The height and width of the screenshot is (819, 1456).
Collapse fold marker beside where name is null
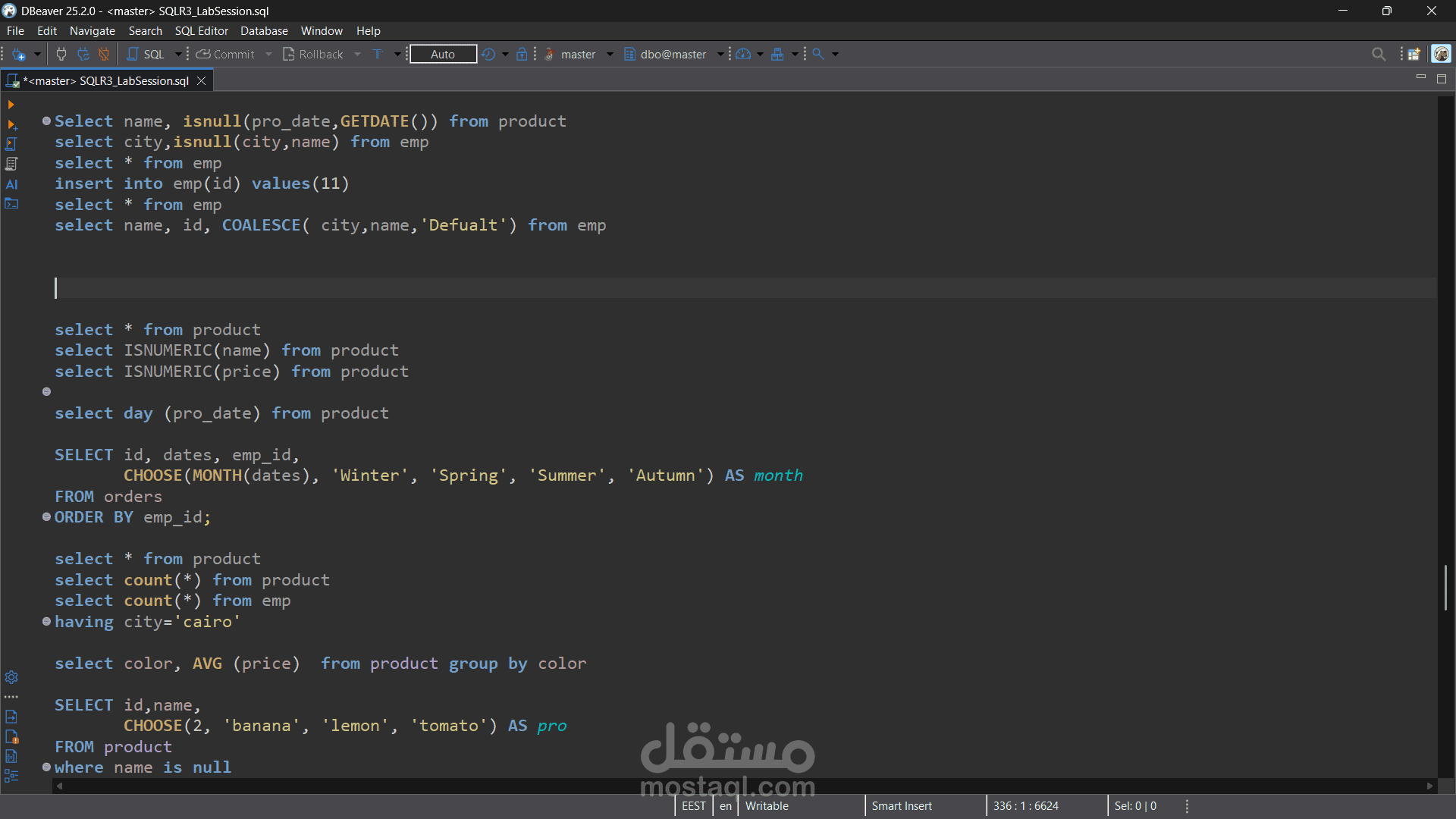point(47,767)
